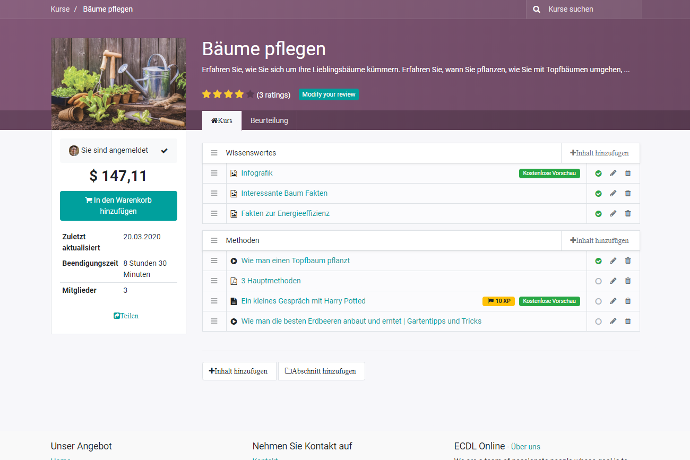Mark Erdbeeren lesson as completed
Image resolution: width=690 pixels, height=460 pixels.
pyautogui.click(x=598, y=322)
